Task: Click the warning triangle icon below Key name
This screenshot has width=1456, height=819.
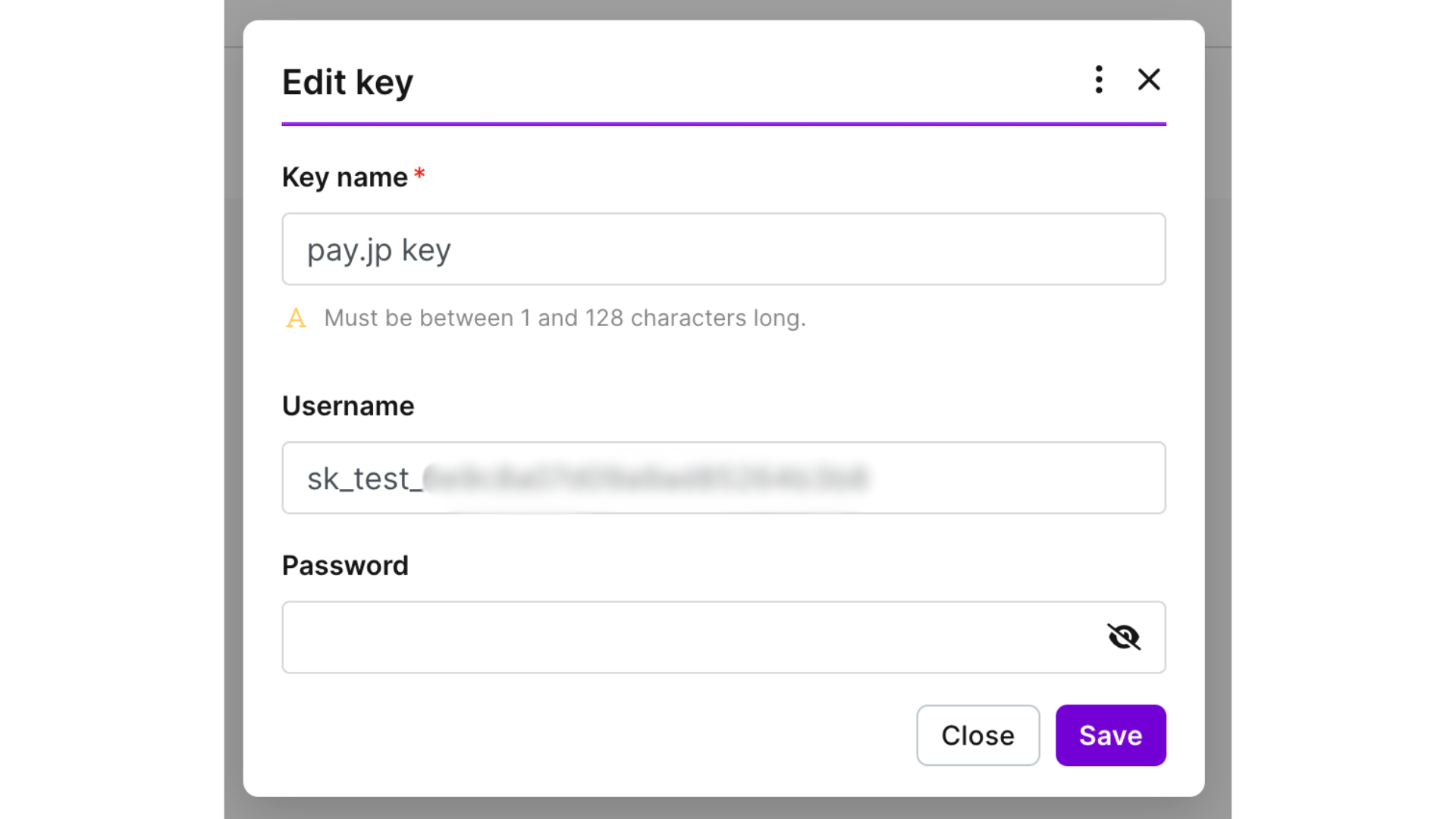Action: [x=296, y=318]
